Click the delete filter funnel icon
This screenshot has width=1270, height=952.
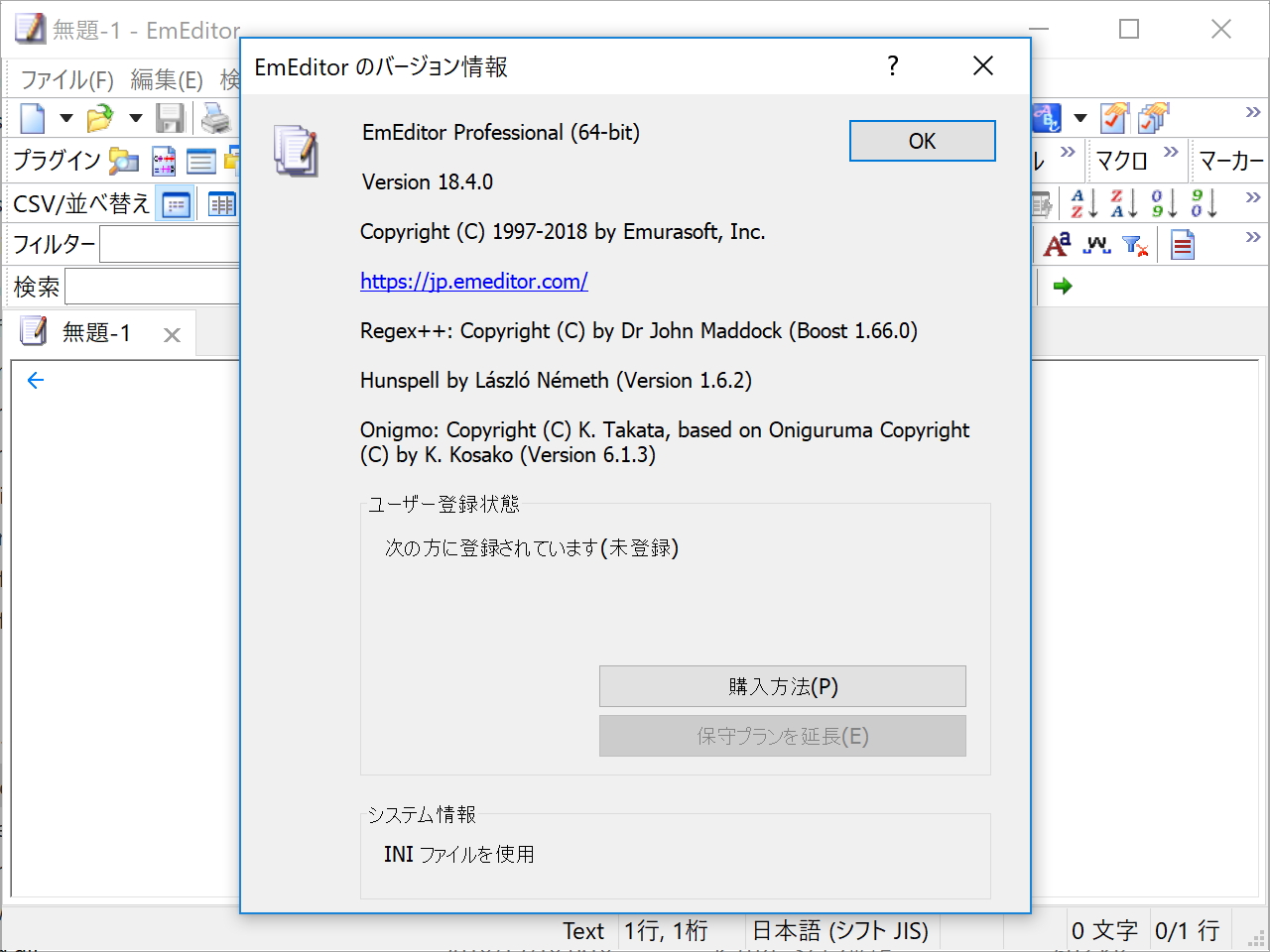point(1137,244)
